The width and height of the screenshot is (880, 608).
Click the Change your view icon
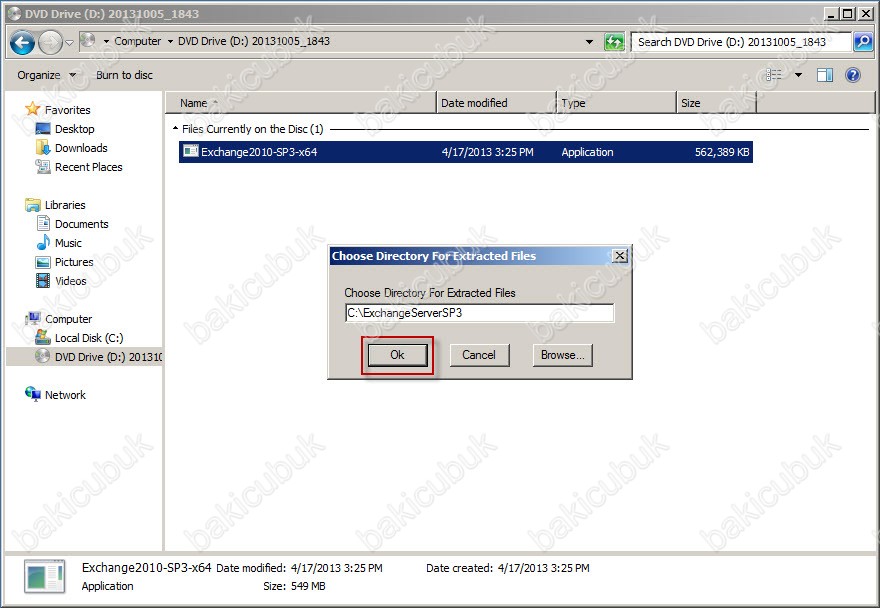774,75
